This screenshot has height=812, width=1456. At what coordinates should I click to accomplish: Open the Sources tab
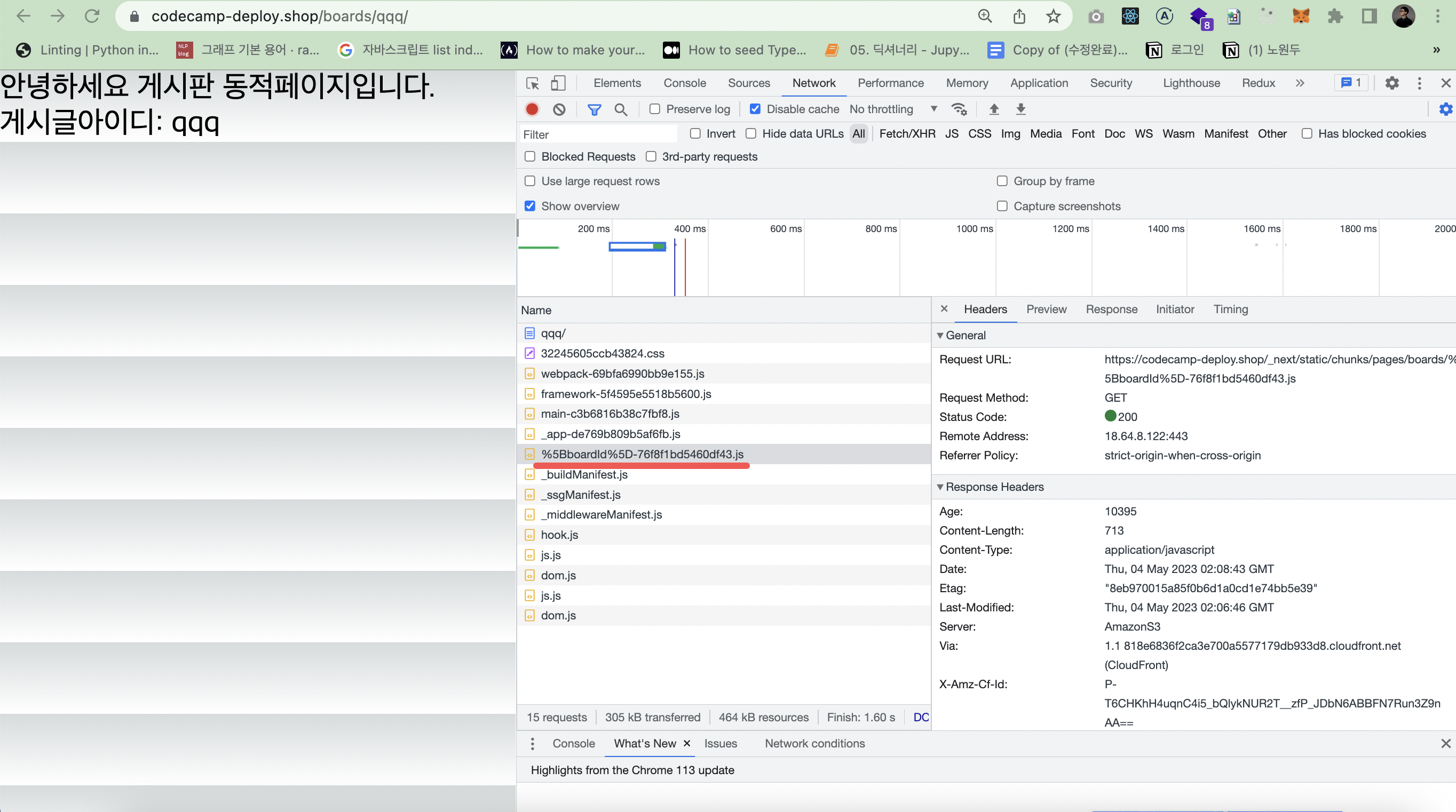pos(748,83)
